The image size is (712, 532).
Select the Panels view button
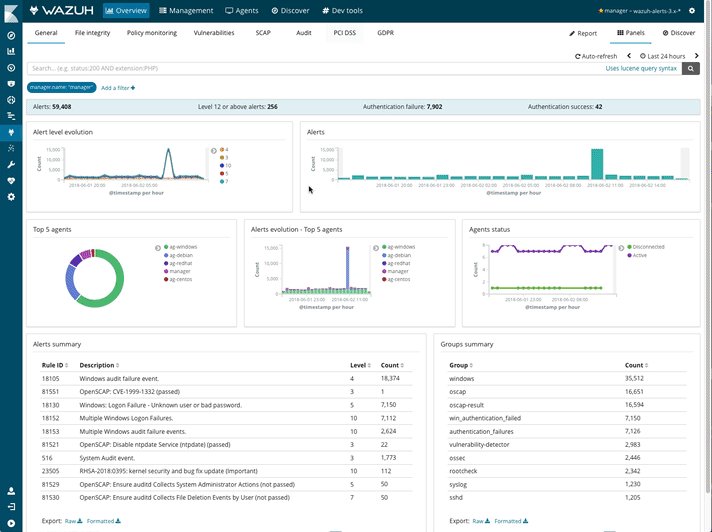tap(631, 33)
